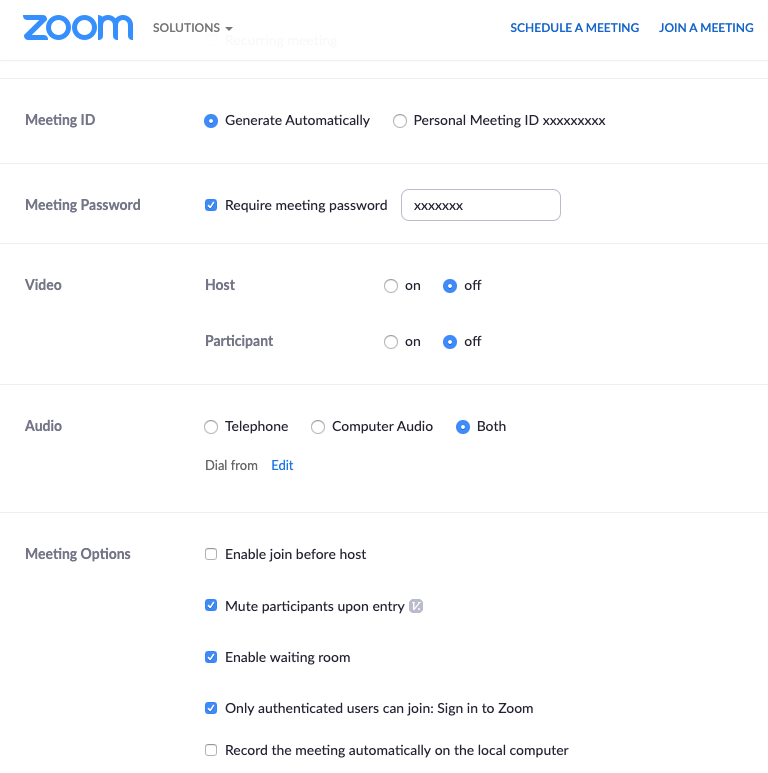Disable the Enable waiting room checkbox
The height and width of the screenshot is (773, 768).
pos(211,657)
